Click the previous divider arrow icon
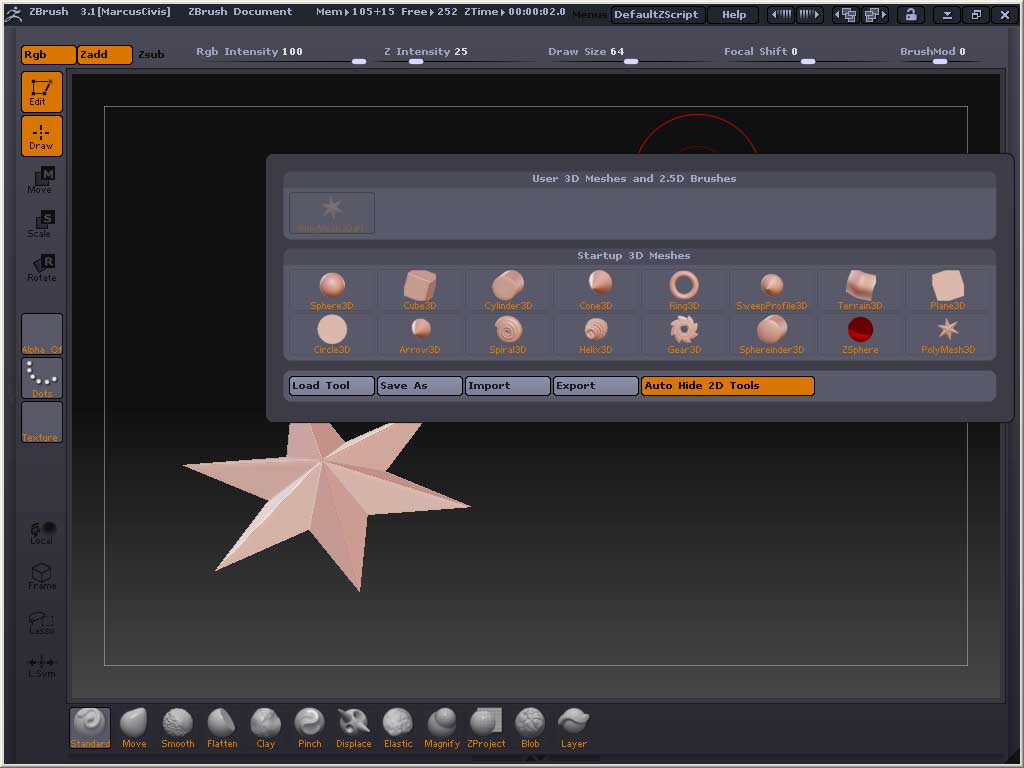This screenshot has height=768, width=1024. 780,14
